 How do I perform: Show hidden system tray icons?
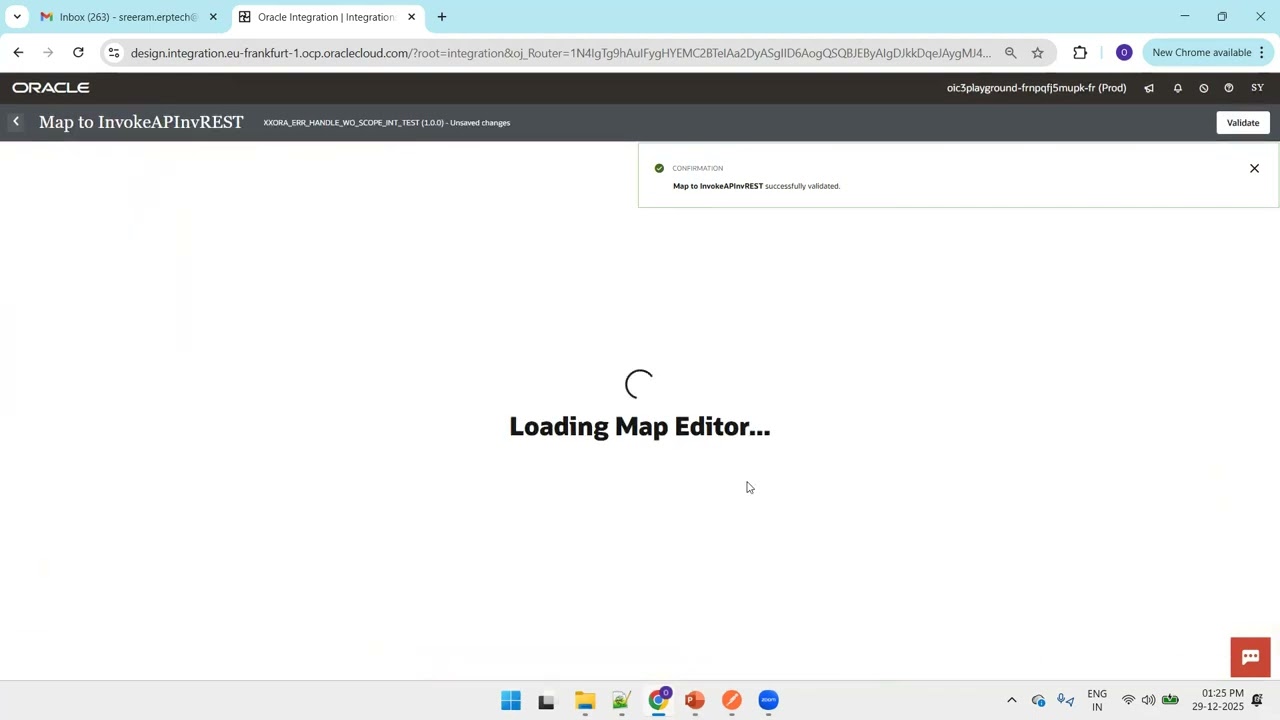tap(1011, 700)
